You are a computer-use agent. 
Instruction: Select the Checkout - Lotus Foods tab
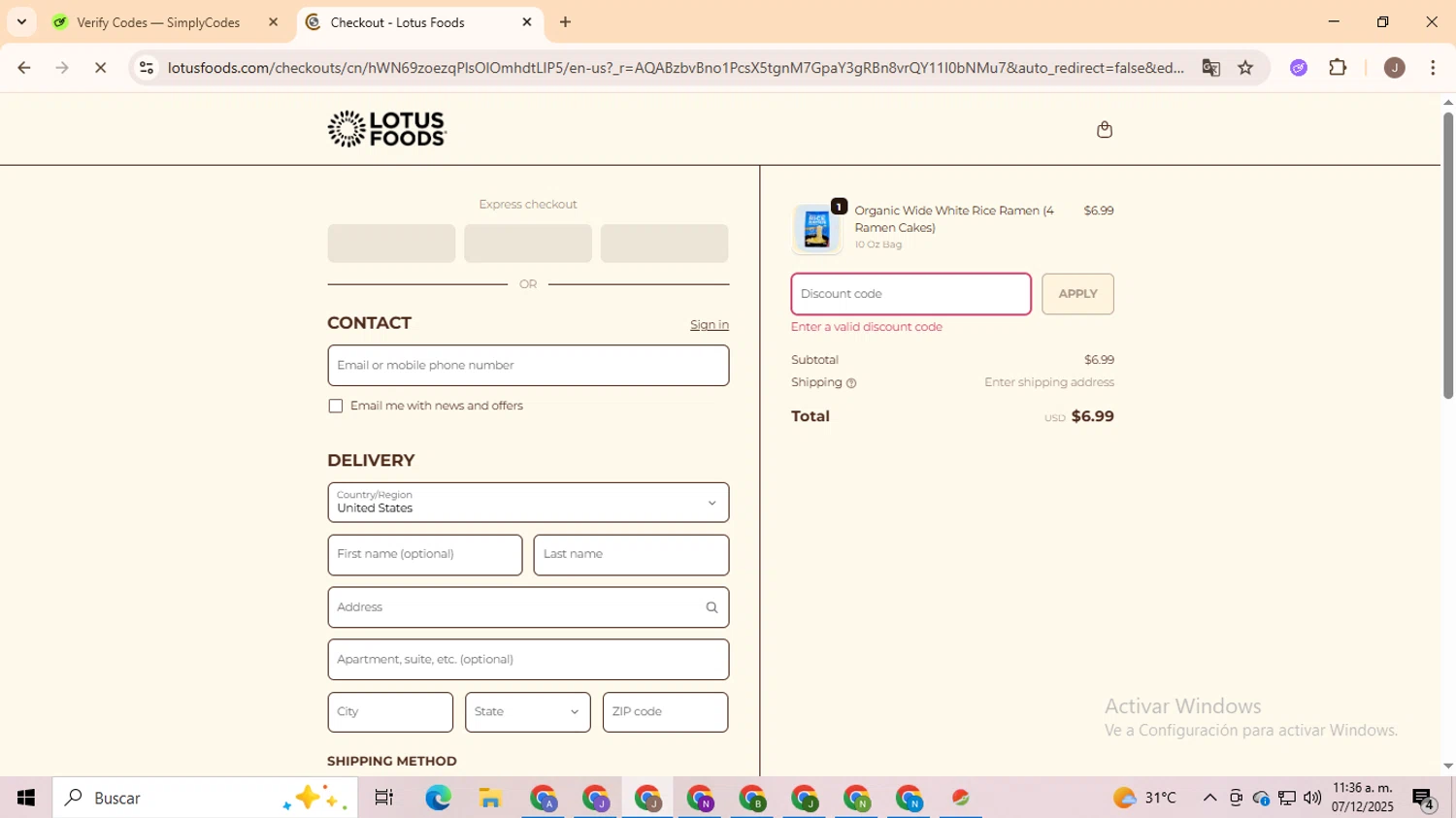(x=419, y=22)
